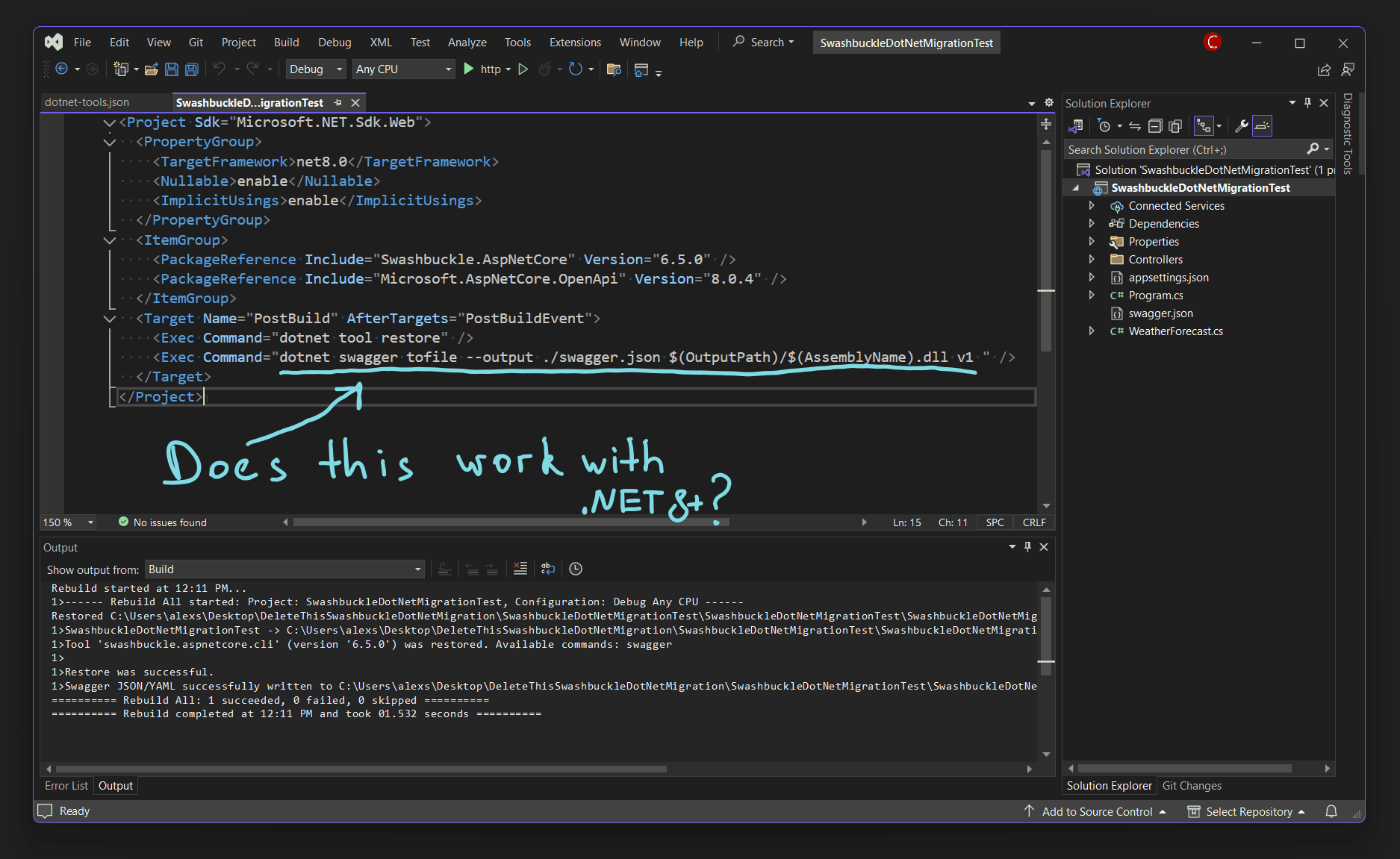Click Add to Source Control button
The image size is (1400, 859).
1095,811
